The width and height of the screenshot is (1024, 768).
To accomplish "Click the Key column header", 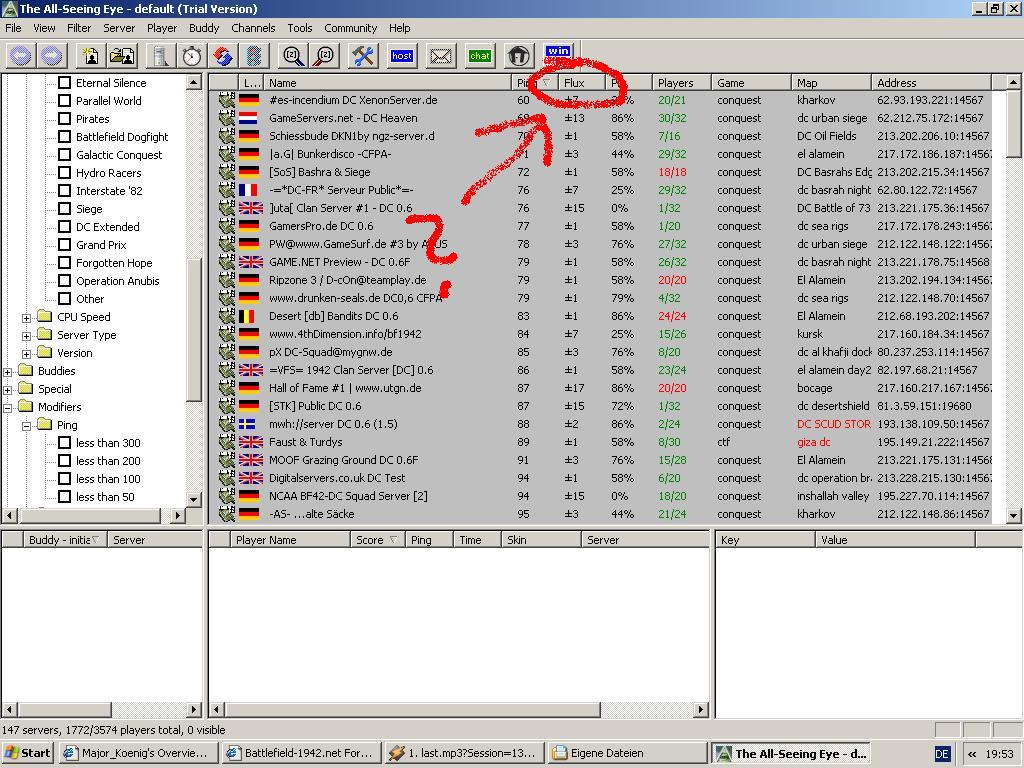I will click(765, 540).
